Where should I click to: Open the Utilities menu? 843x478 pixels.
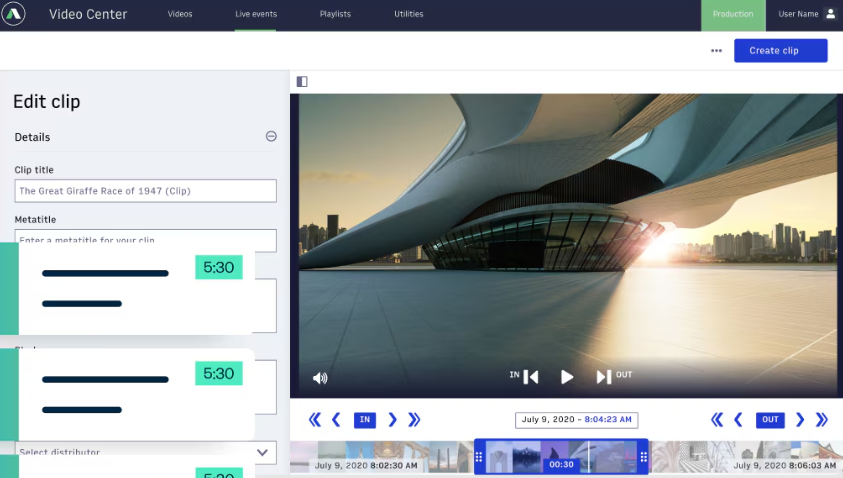(x=409, y=14)
